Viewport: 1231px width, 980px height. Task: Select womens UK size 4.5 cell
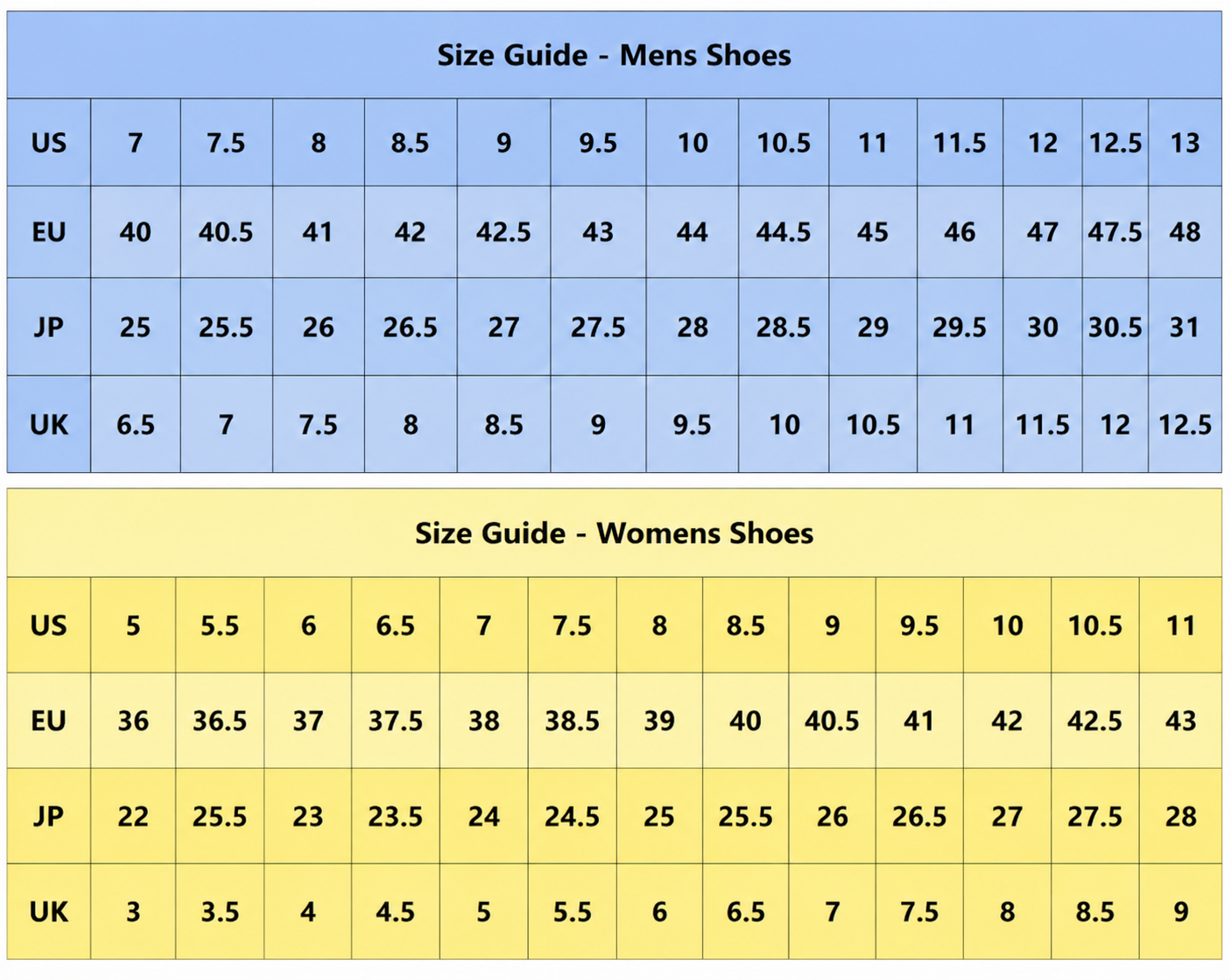pos(396,912)
